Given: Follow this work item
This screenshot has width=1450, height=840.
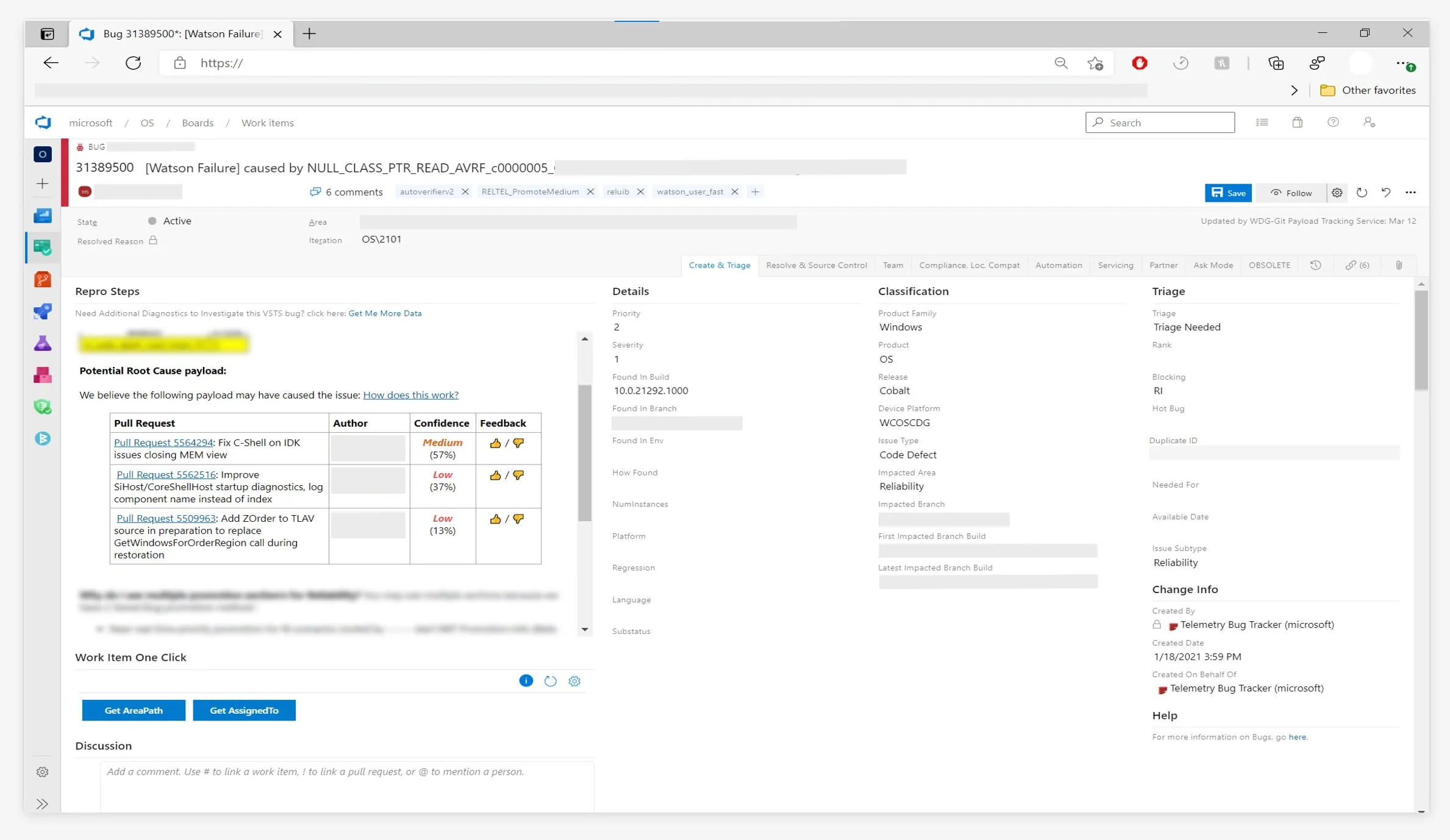Looking at the screenshot, I should 1291,193.
